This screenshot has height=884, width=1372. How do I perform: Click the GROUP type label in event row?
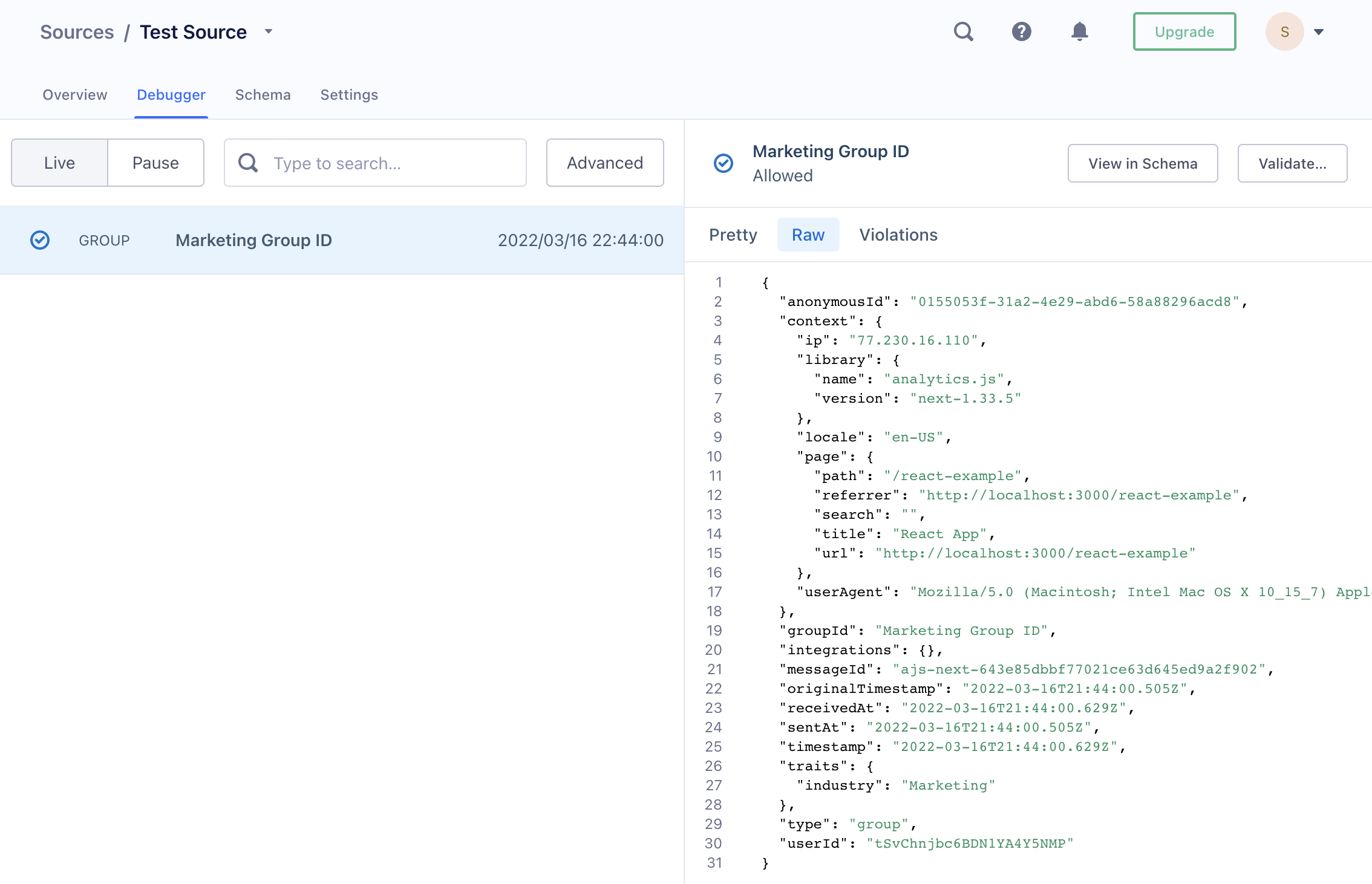point(104,241)
